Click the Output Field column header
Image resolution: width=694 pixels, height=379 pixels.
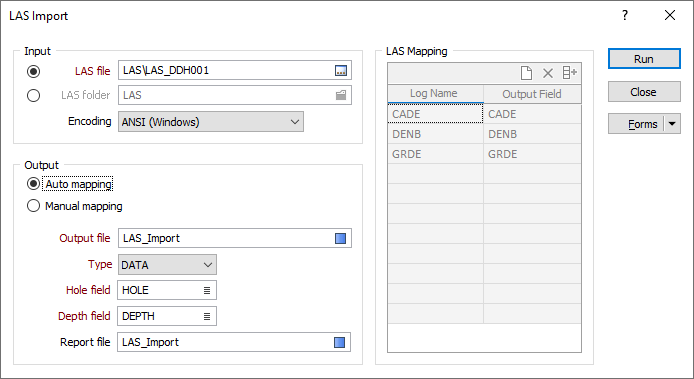tap(532, 94)
